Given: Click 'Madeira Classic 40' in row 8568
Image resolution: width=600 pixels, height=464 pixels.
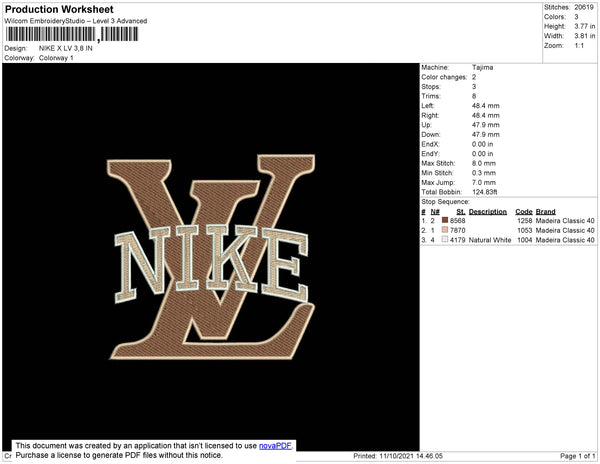Looking at the screenshot, I should click(565, 221).
